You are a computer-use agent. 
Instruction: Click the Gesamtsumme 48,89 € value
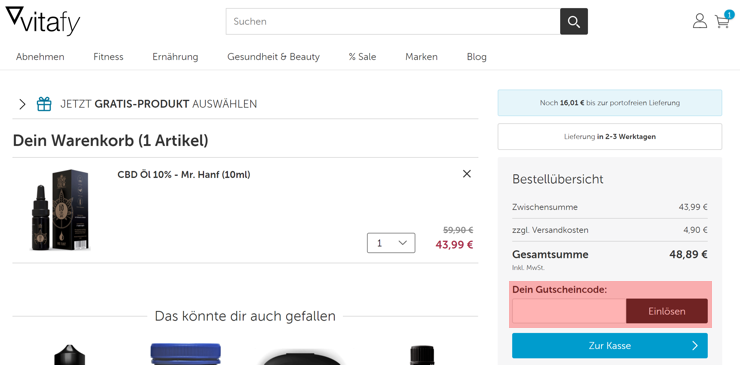688,255
